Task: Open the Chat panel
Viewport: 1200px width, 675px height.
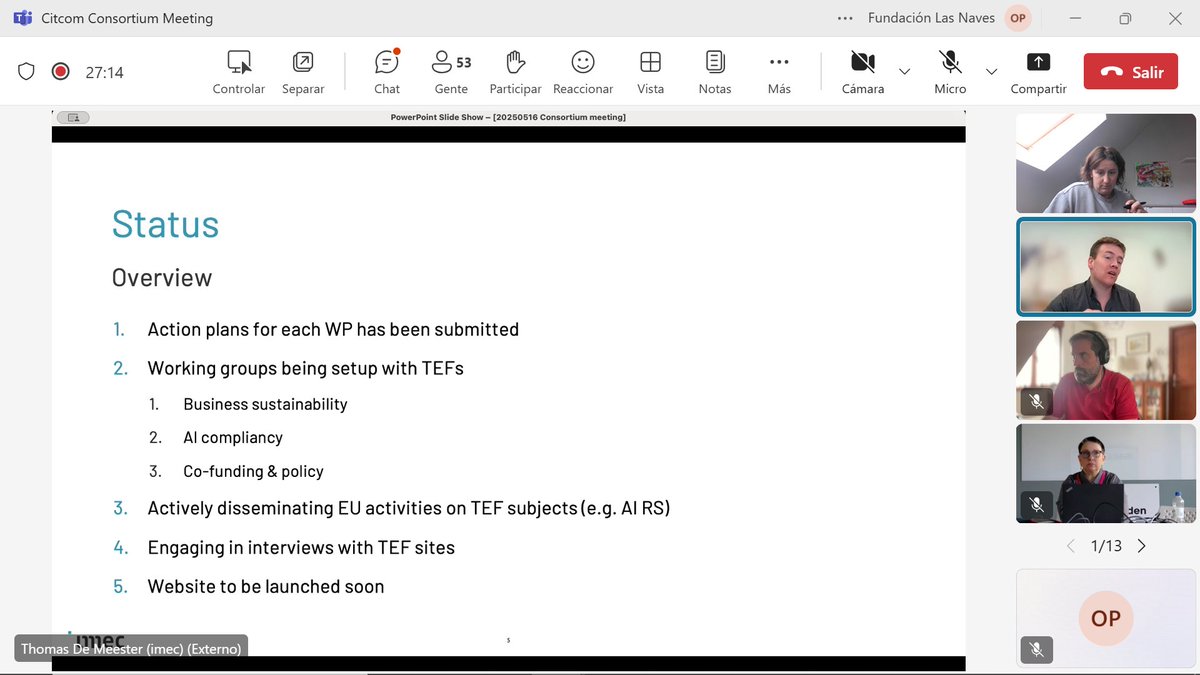Action: [387, 72]
